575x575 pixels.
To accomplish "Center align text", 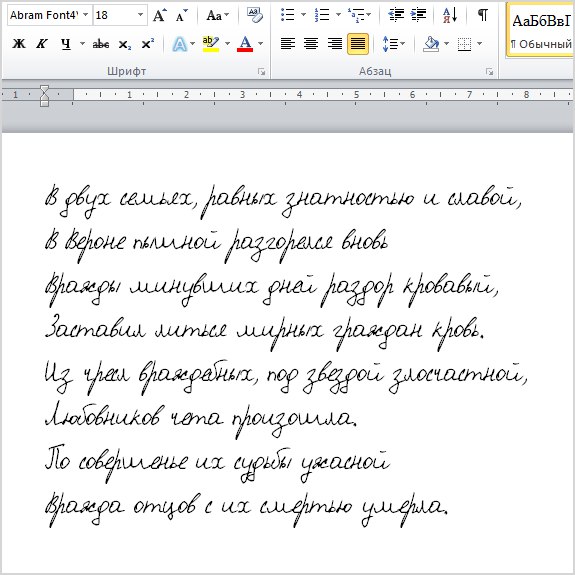I will 311,44.
